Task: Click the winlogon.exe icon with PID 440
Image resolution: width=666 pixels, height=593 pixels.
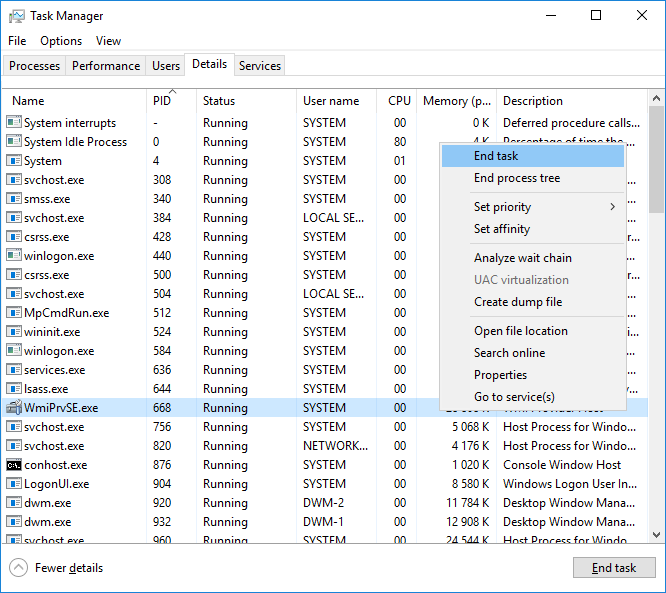Action: (x=14, y=255)
